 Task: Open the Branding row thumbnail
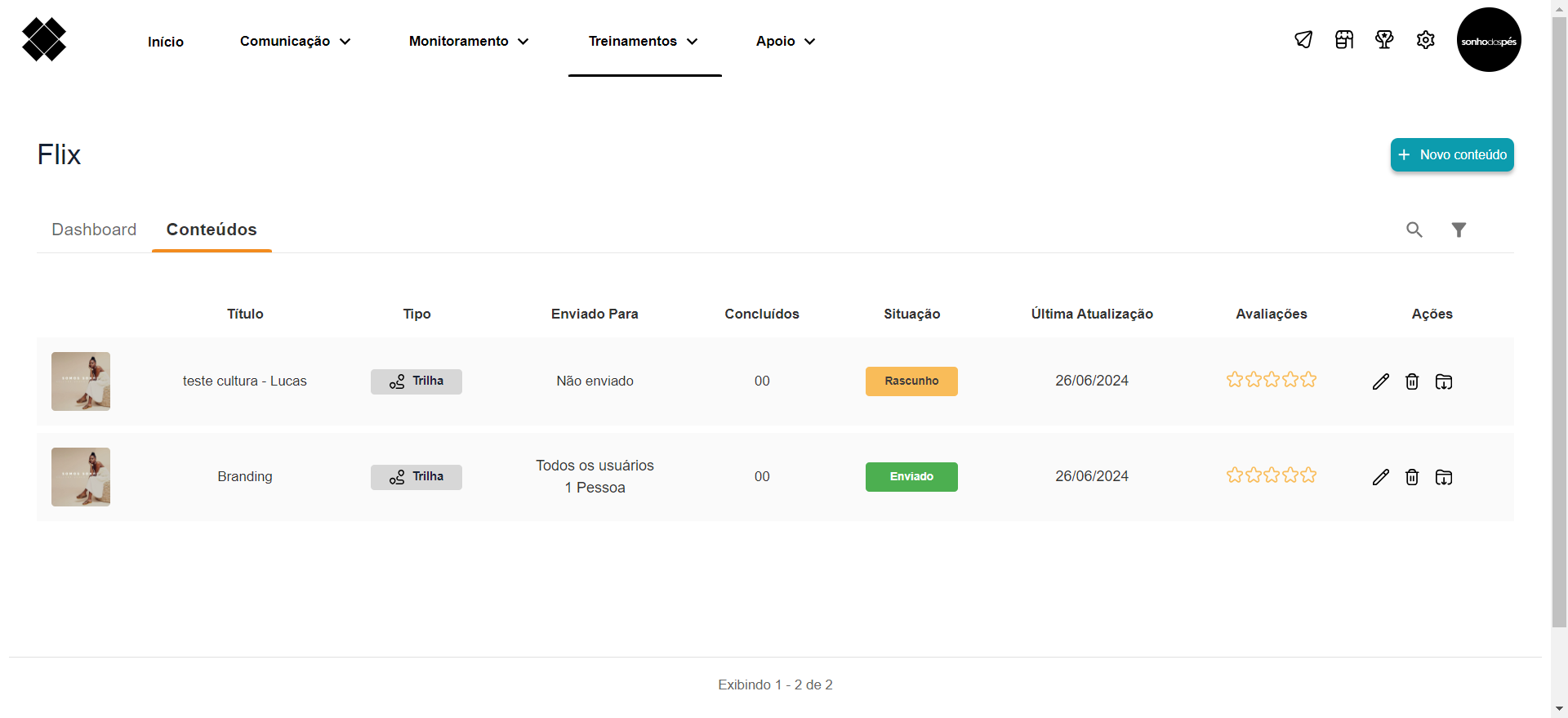(81, 477)
